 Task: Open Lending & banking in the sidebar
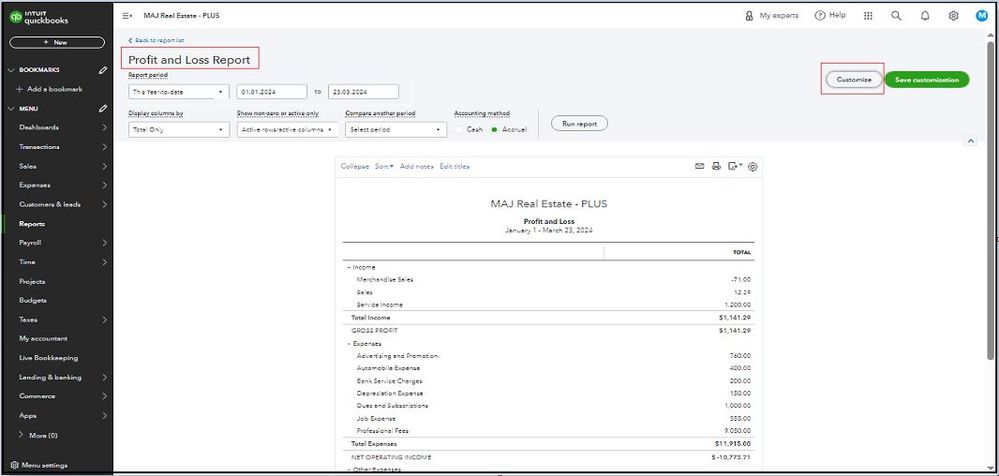[50, 377]
